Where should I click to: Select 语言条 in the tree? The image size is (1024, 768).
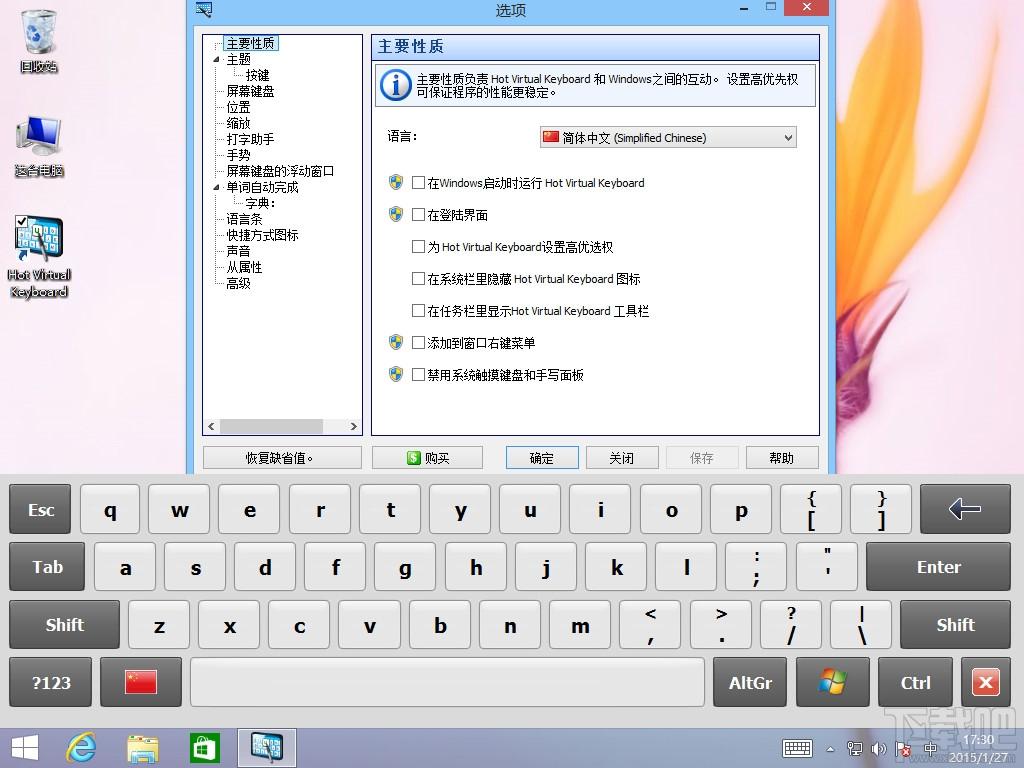click(x=244, y=219)
